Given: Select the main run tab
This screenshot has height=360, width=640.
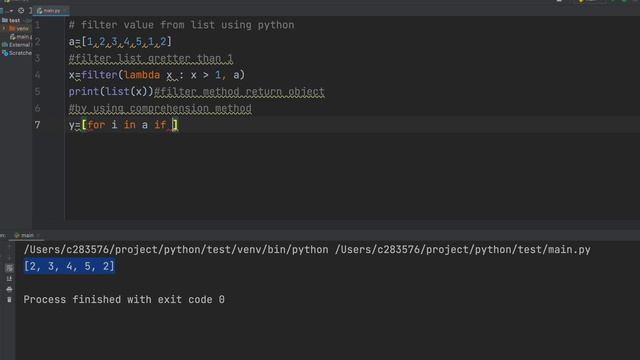Looking at the screenshot, I should pos(27,236).
